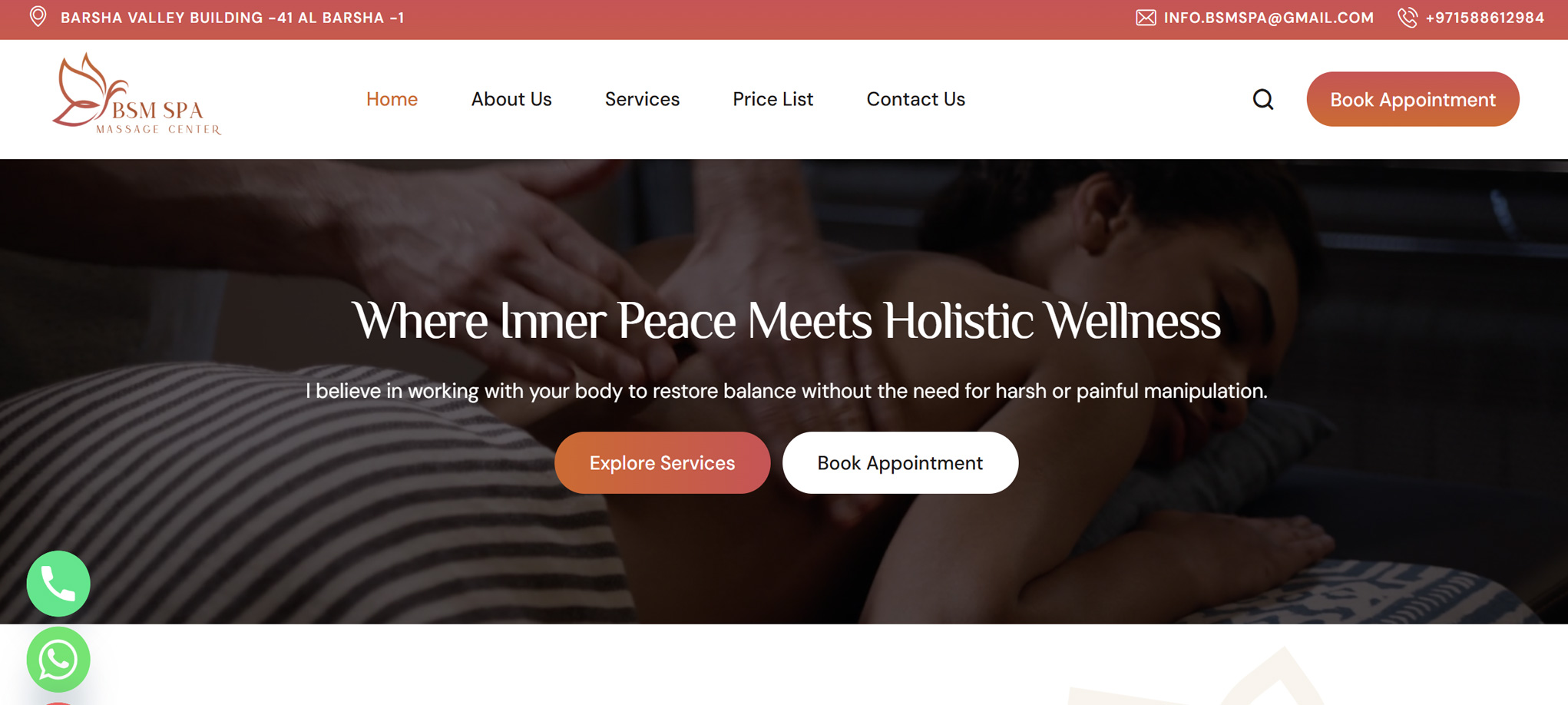The width and height of the screenshot is (1568, 705).
Task: Click the hero headline about Holistic Wellness
Action: click(x=786, y=321)
